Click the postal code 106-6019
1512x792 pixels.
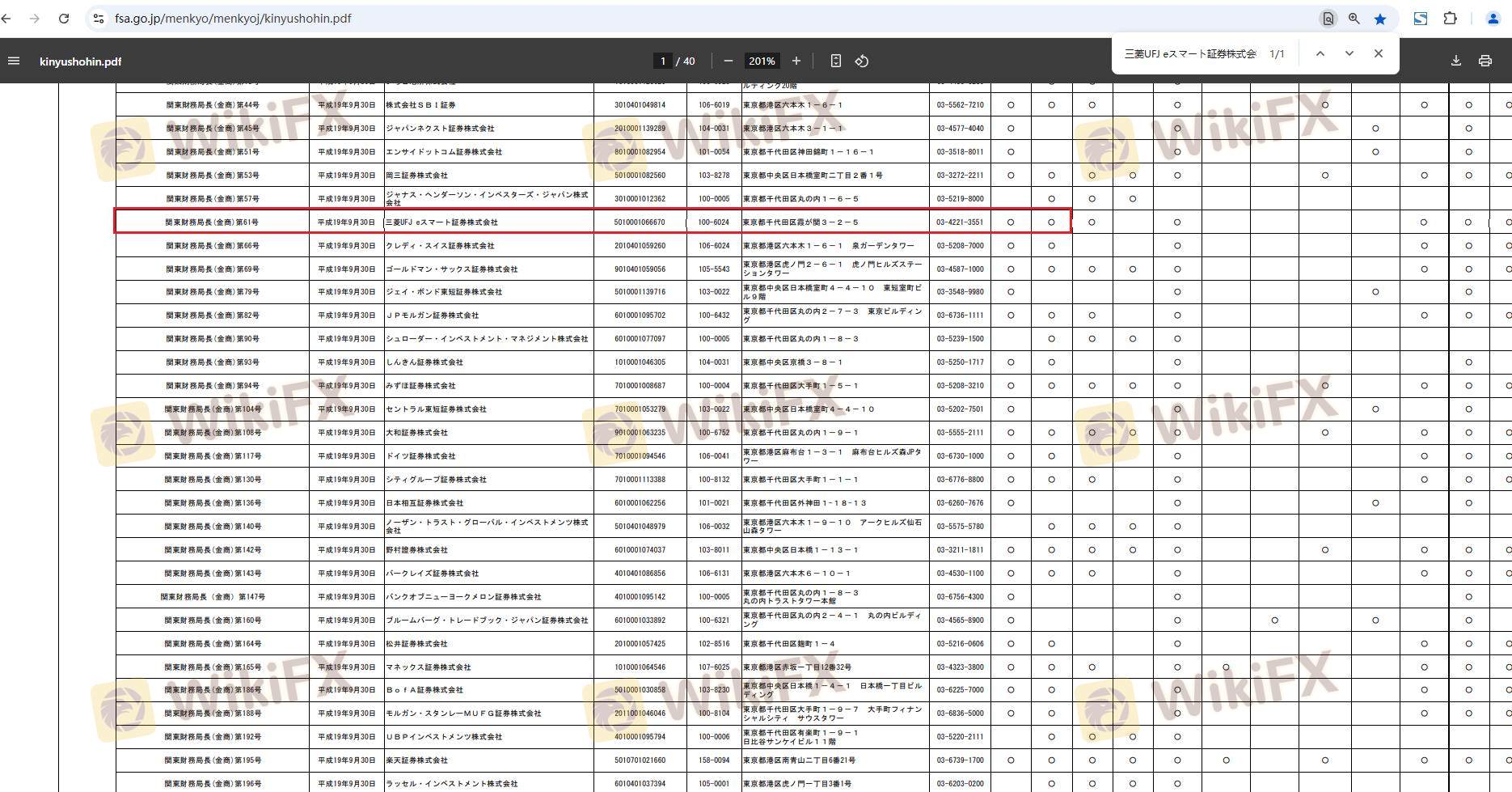point(714,105)
